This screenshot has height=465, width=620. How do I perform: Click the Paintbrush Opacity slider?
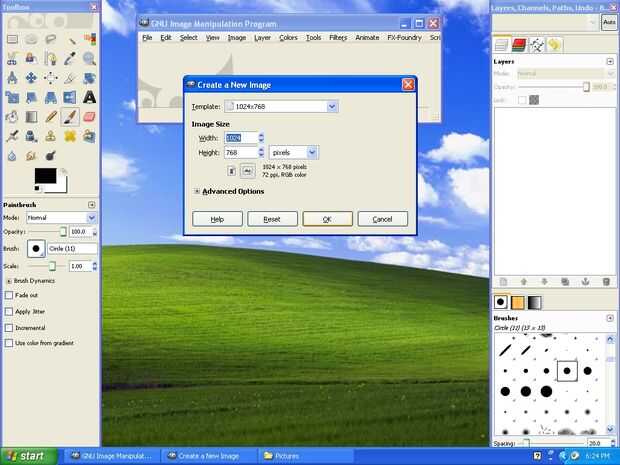coord(47,231)
